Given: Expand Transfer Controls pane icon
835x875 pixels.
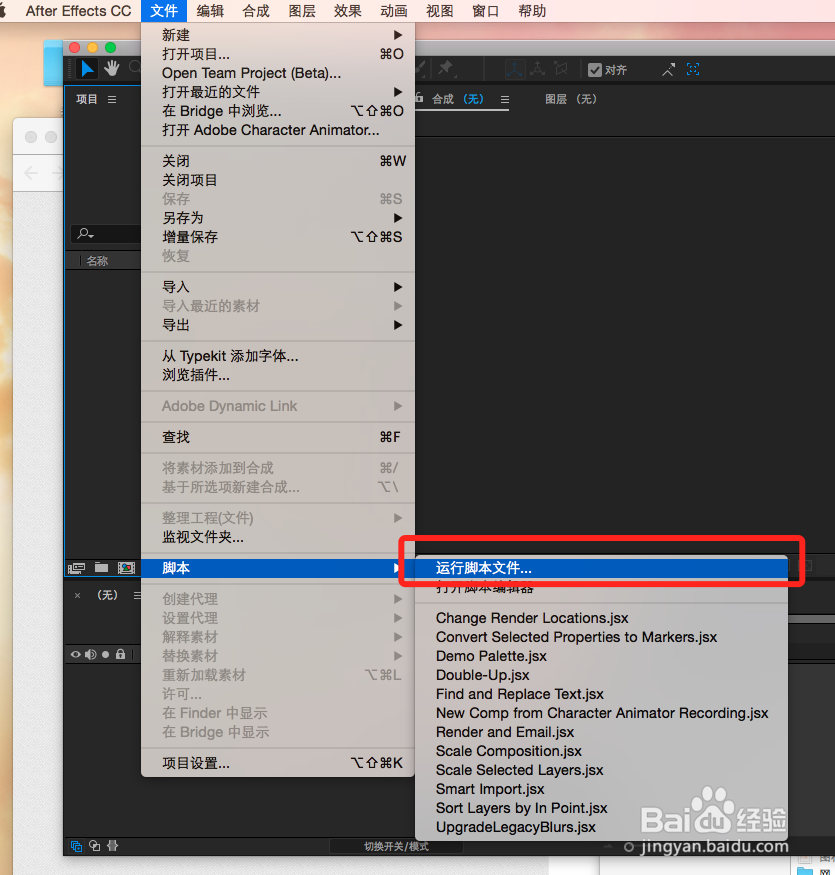Looking at the screenshot, I should coord(94,846).
